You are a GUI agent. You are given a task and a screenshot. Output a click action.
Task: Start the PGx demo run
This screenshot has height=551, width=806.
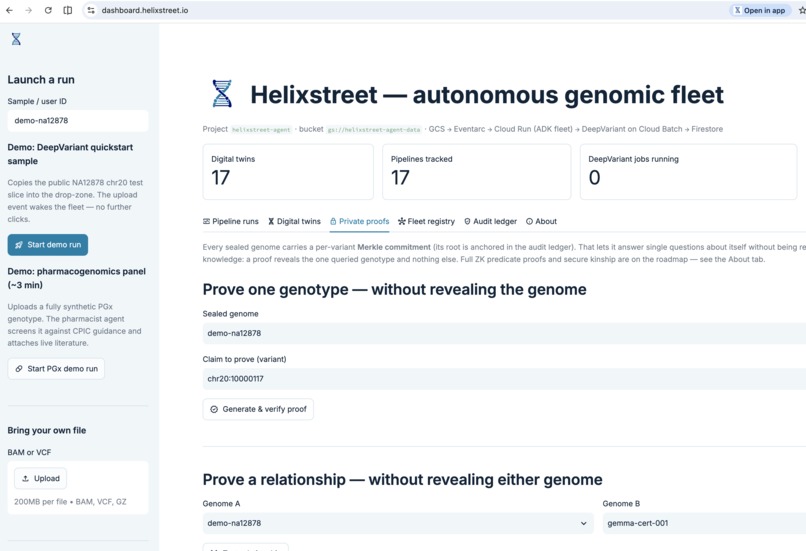56,369
